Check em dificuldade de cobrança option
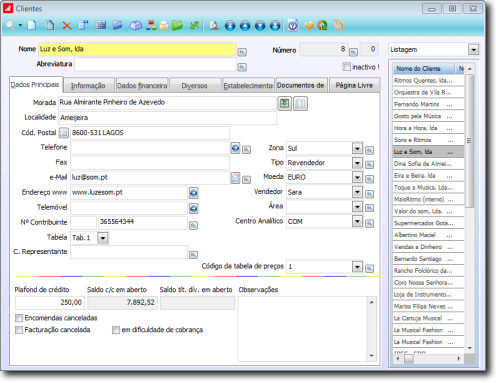Image resolution: width=496 pixels, height=383 pixels. 116,330
